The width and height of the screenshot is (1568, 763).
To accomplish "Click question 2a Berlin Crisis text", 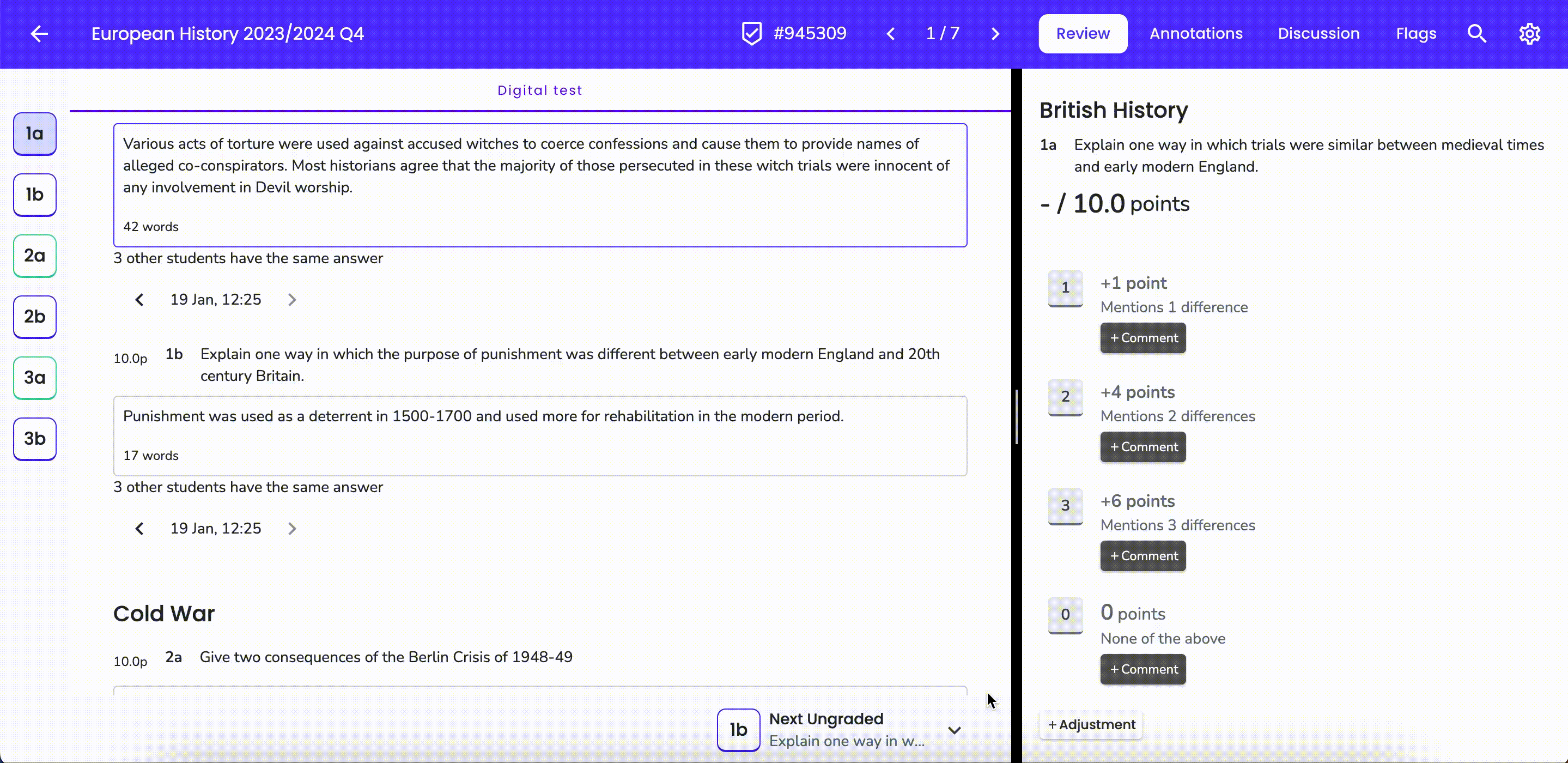I will (x=386, y=657).
